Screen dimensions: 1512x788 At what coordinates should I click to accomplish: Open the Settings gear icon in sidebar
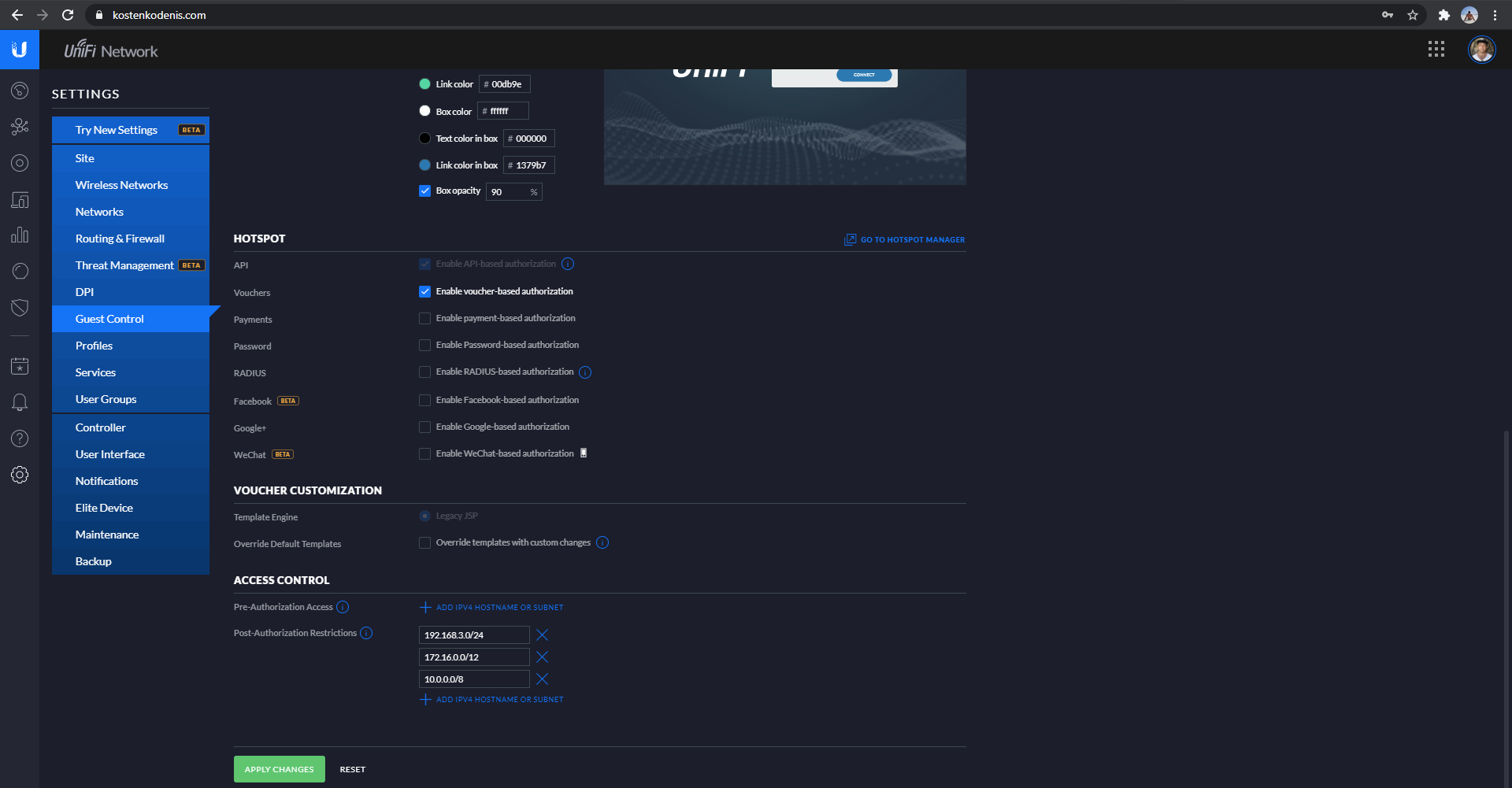pyautogui.click(x=20, y=475)
